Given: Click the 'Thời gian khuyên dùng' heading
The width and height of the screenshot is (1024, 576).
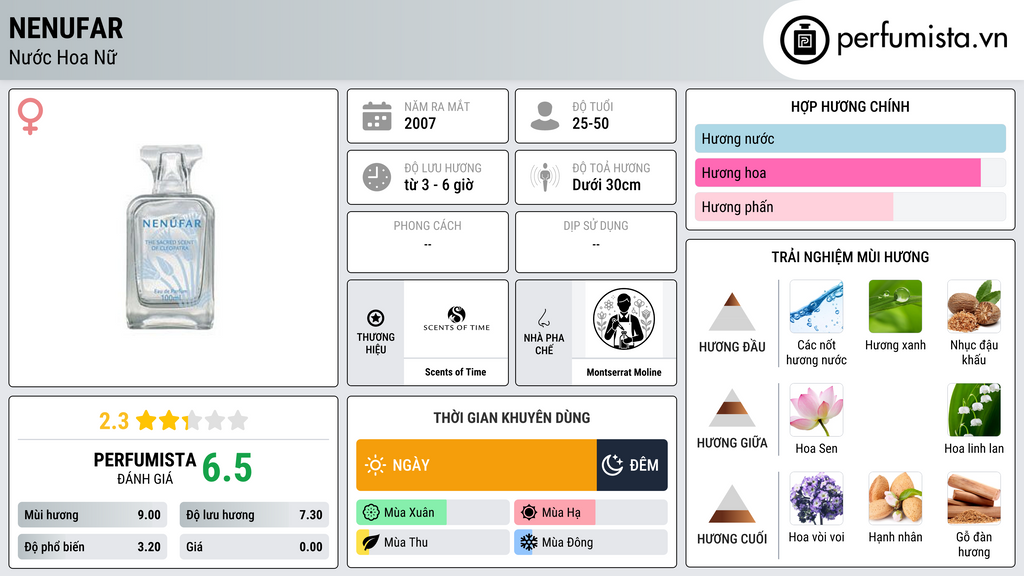Looking at the screenshot, I should click(512, 417).
